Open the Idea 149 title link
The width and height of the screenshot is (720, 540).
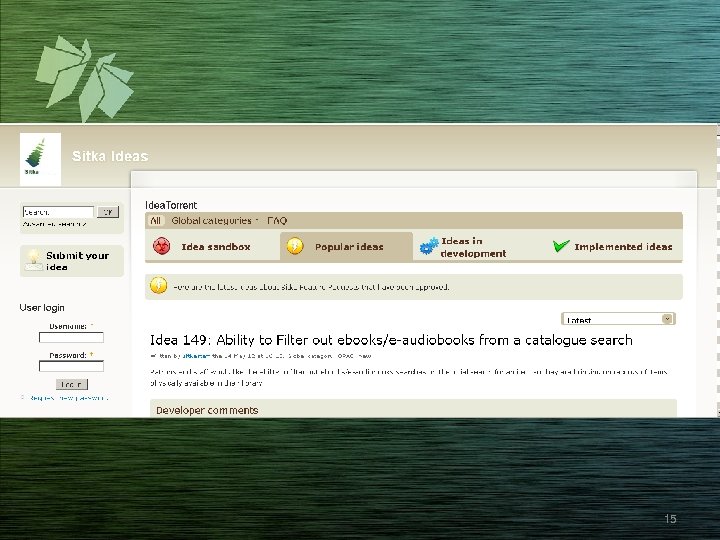391,340
